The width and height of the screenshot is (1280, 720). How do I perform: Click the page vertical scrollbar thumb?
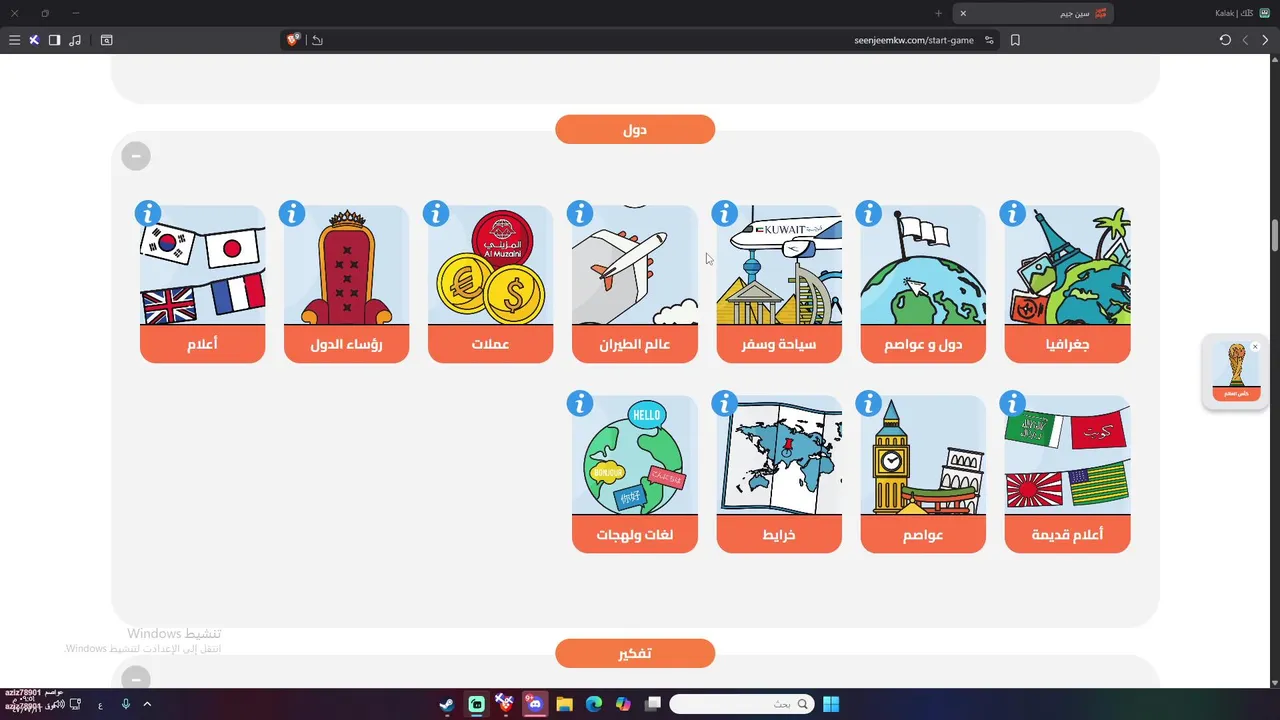point(1275,236)
